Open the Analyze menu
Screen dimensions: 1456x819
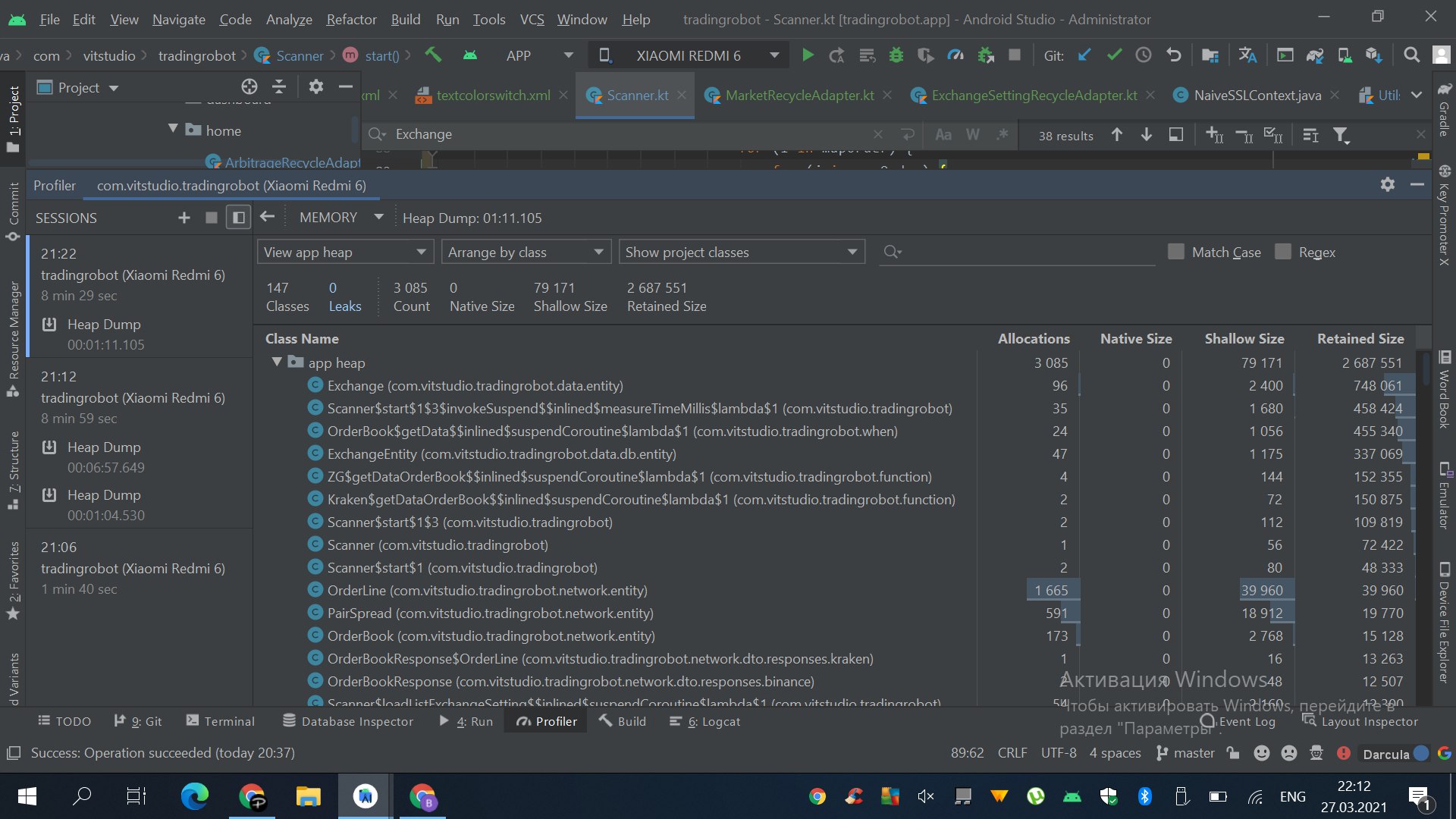point(289,19)
